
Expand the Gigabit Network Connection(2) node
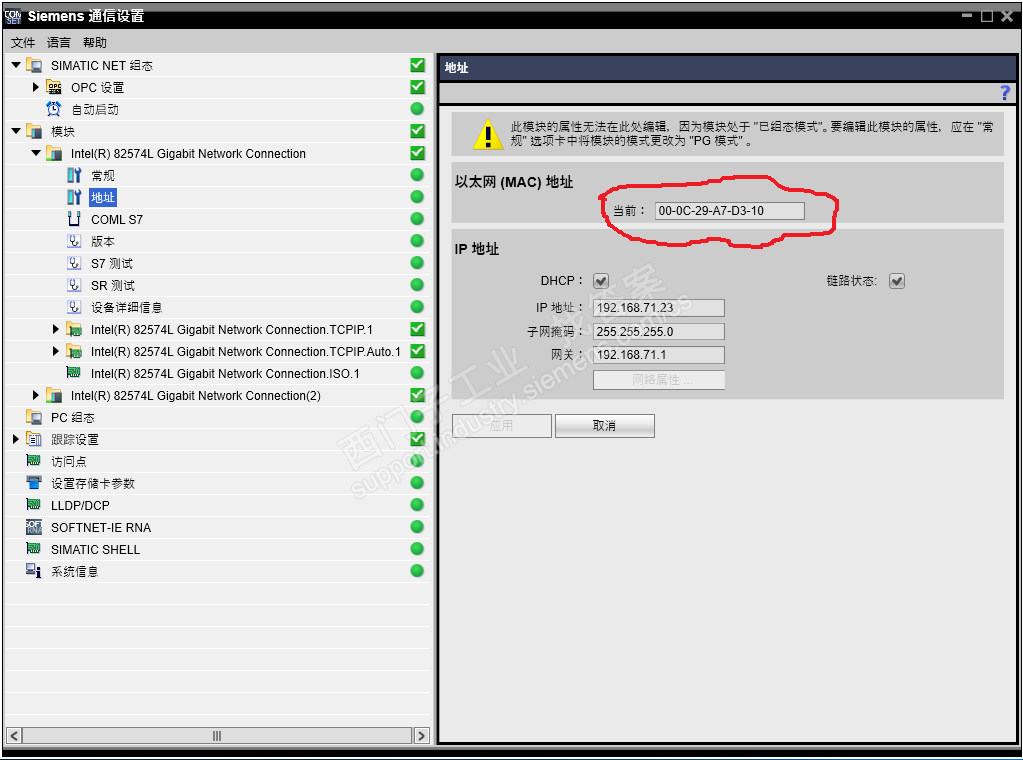36,395
